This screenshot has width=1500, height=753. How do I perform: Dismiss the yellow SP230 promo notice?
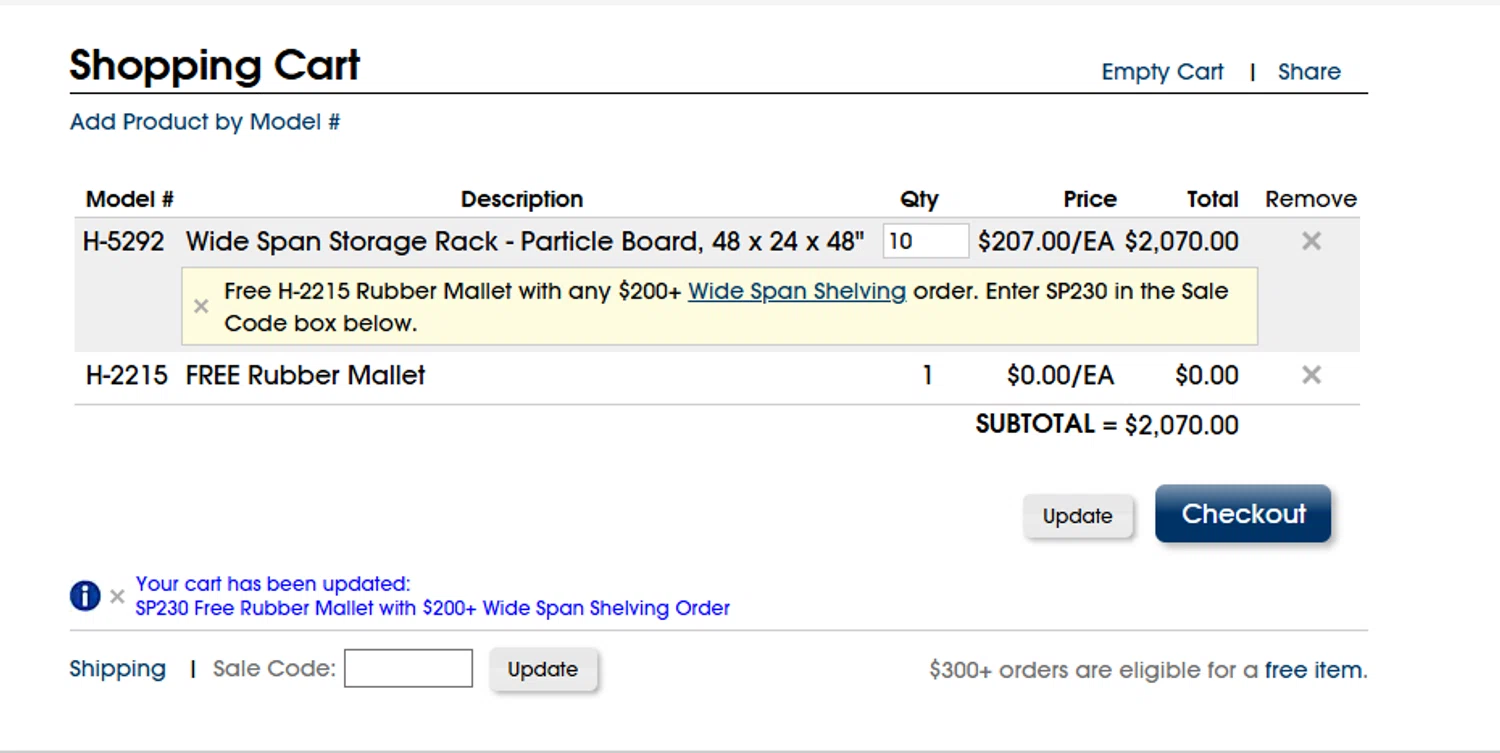[201, 307]
